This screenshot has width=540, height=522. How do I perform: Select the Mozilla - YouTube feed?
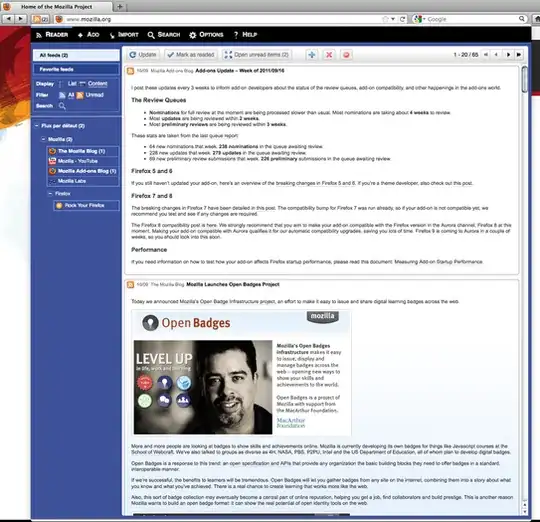point(83,161)
